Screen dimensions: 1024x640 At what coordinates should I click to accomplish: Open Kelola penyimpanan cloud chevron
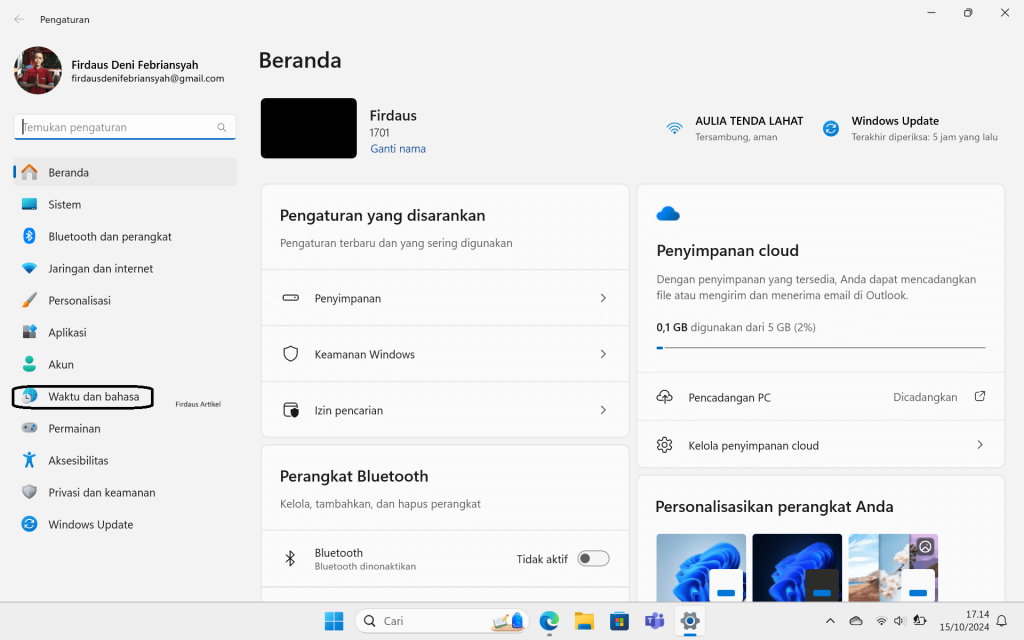coord(980,445)
